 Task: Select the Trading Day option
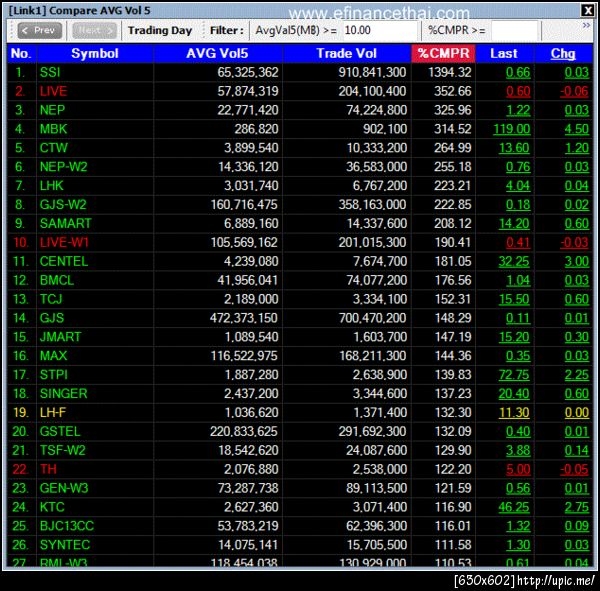tap(160, 30)
